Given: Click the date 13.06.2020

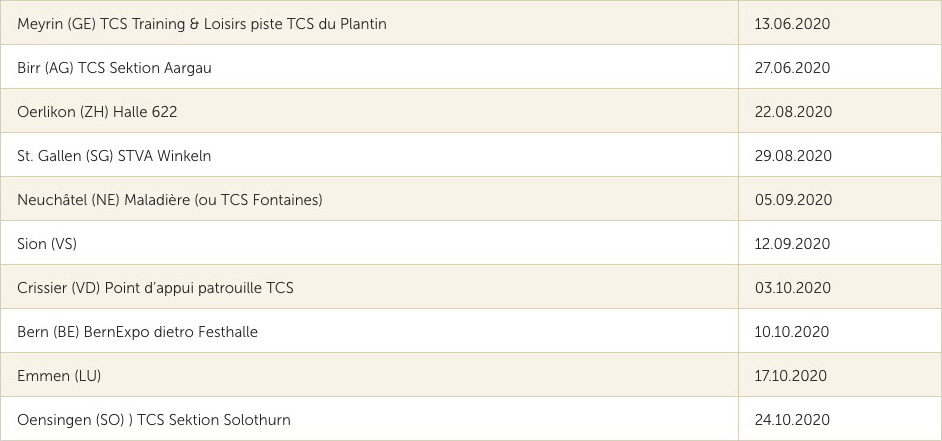Looking at the screenshot, I should tap(793, 23).
